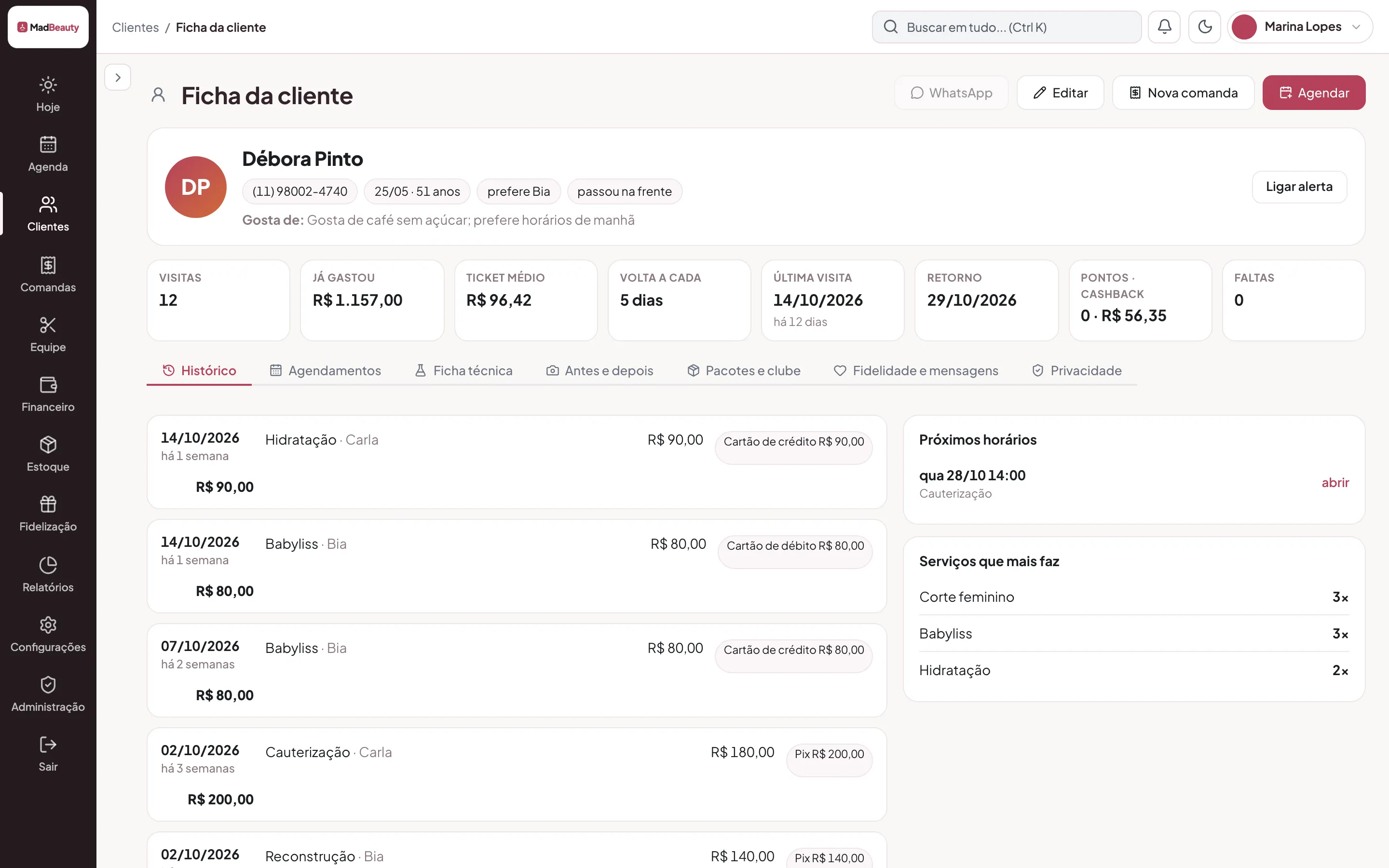Click phone chip (11) 98002-4740
Image resolution: width=1389 pixels, height=868 pixels.
click(300, 192)
